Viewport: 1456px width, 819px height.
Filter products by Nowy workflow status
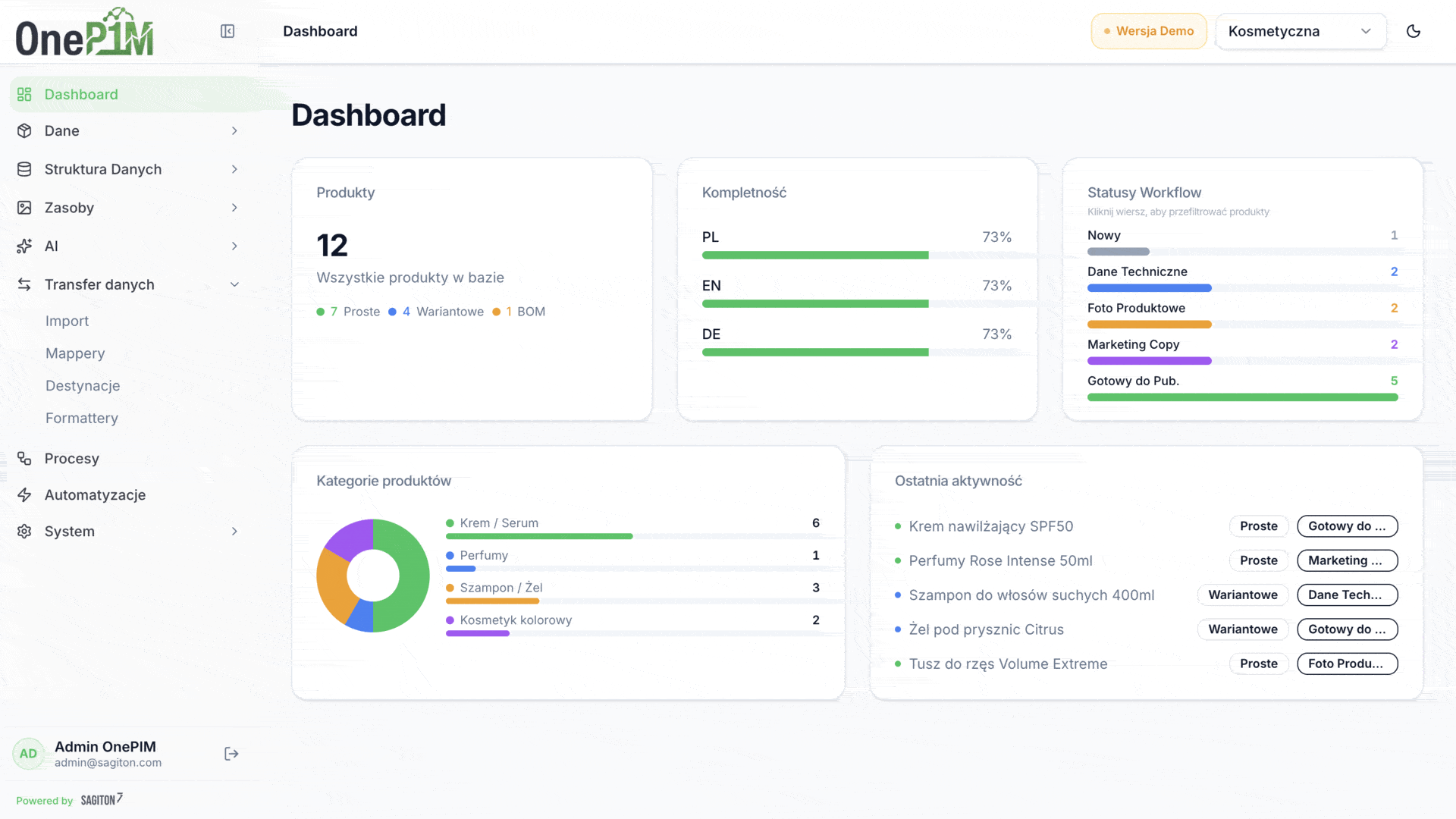(1242, 243)
